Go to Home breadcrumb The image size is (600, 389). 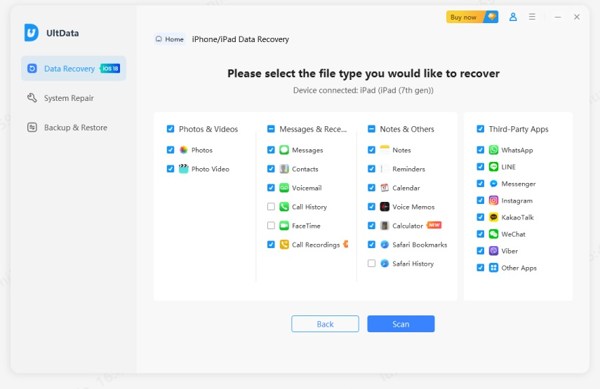(169, 39)
